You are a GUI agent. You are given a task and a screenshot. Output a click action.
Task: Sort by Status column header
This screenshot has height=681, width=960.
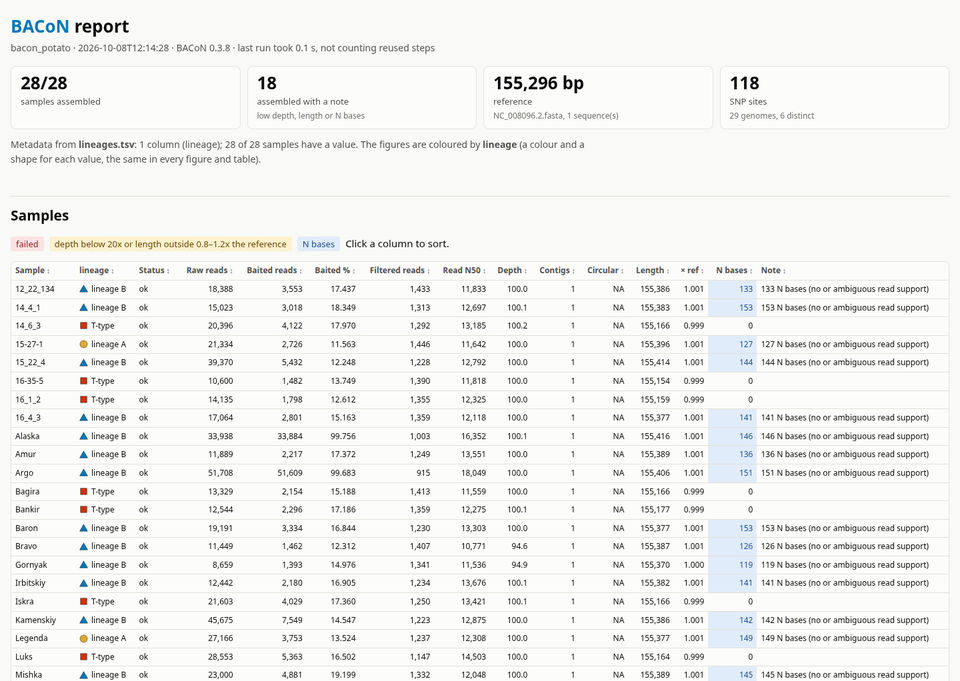click(x=154, y=270)
